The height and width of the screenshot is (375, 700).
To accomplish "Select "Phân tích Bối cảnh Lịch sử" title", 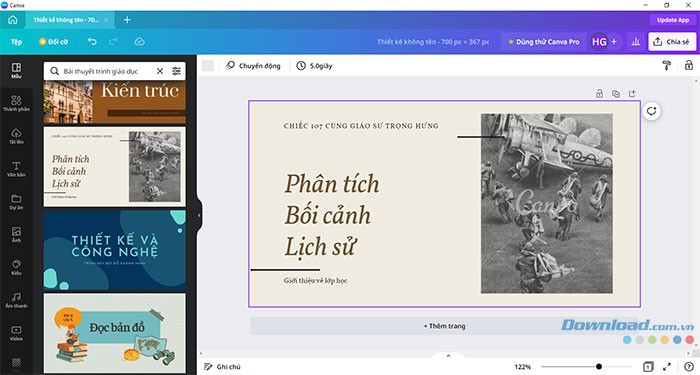I will coord(332,215).
